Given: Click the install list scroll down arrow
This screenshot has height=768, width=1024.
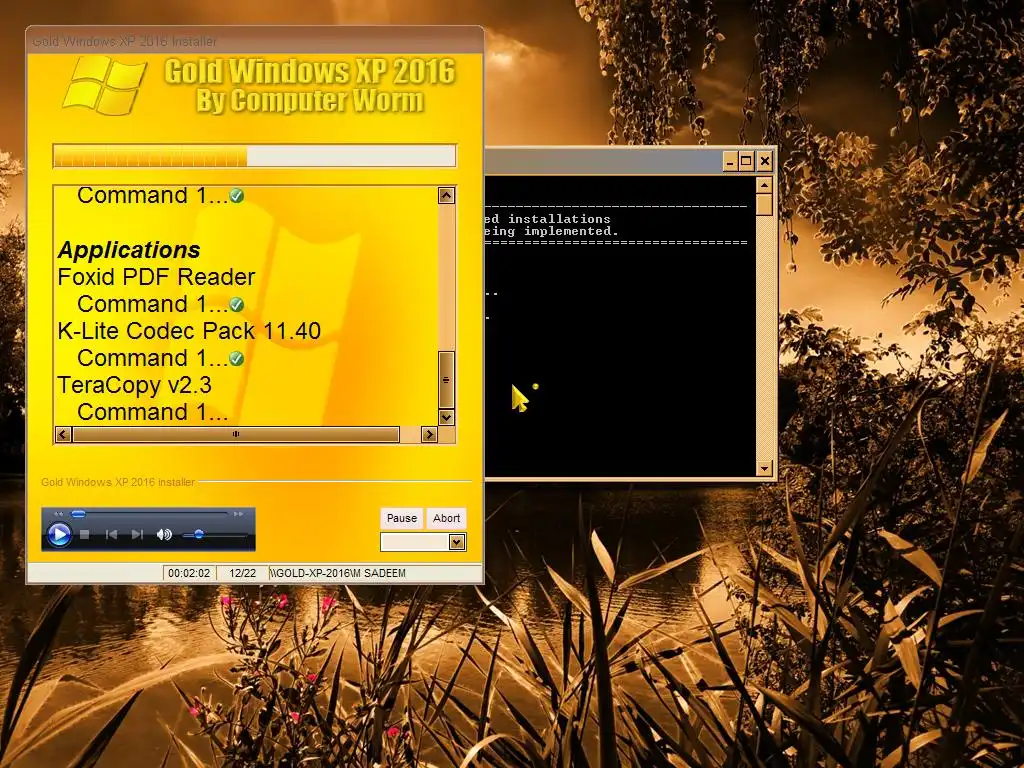Looking at the screenshot, I should pos(446,417).
